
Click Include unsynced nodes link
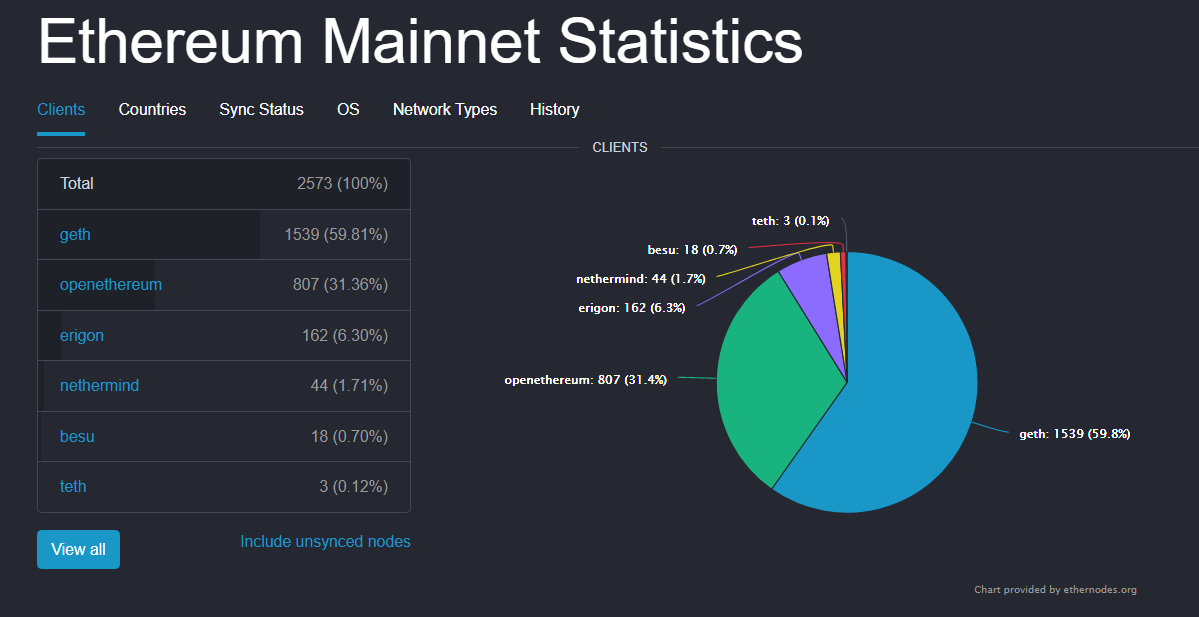[325, 541]
